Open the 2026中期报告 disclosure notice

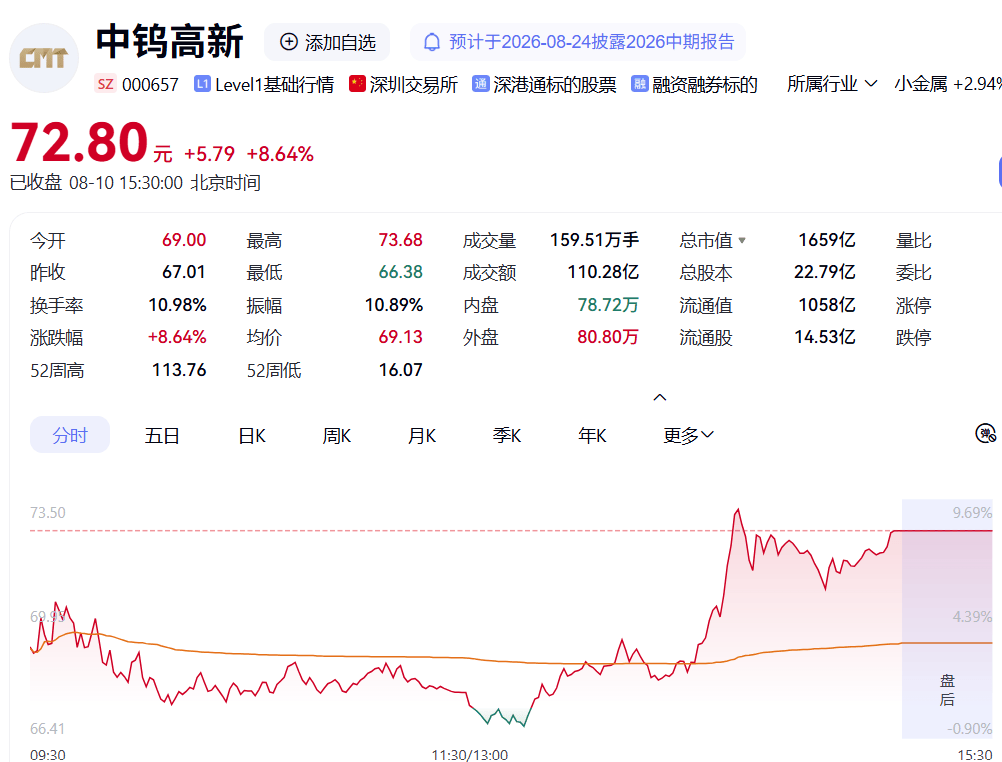pyautogui.click(x=578, y=42)
